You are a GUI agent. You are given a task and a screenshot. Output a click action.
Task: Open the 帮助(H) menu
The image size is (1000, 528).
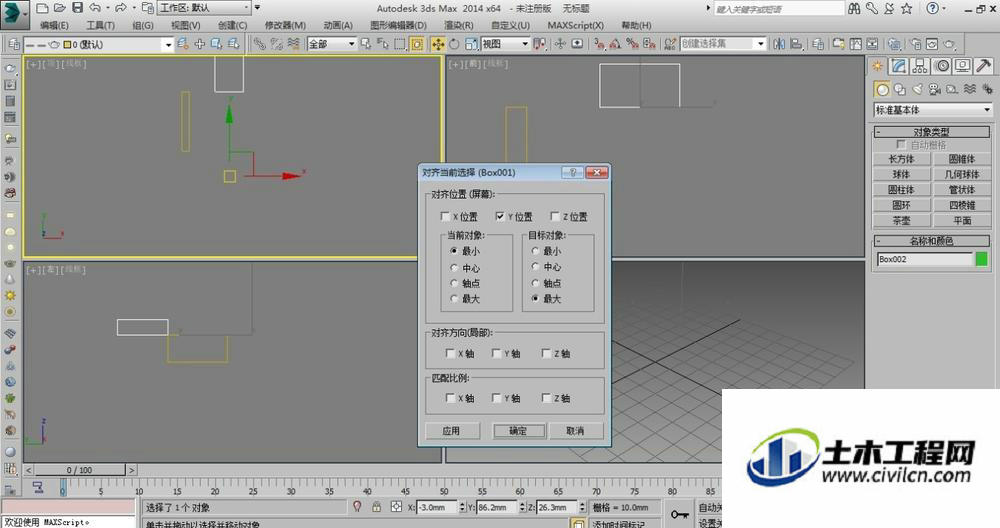636,26
